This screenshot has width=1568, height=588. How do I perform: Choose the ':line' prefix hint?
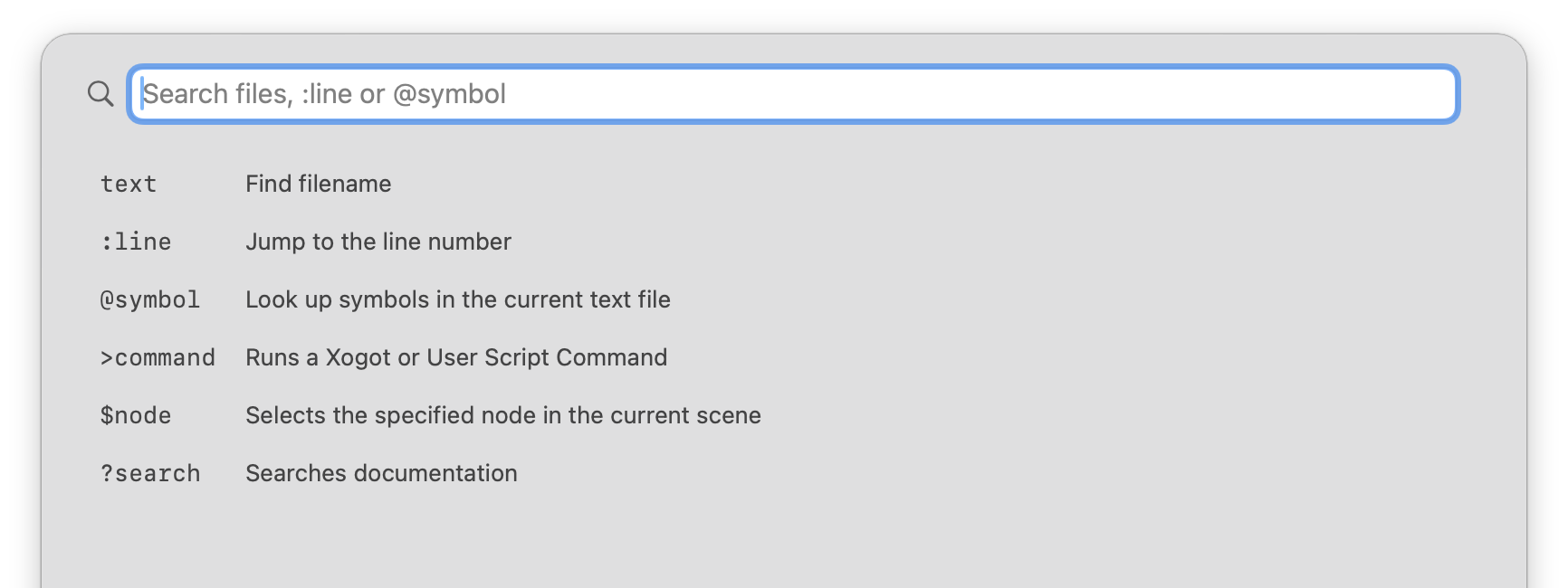tap(136, 242)
